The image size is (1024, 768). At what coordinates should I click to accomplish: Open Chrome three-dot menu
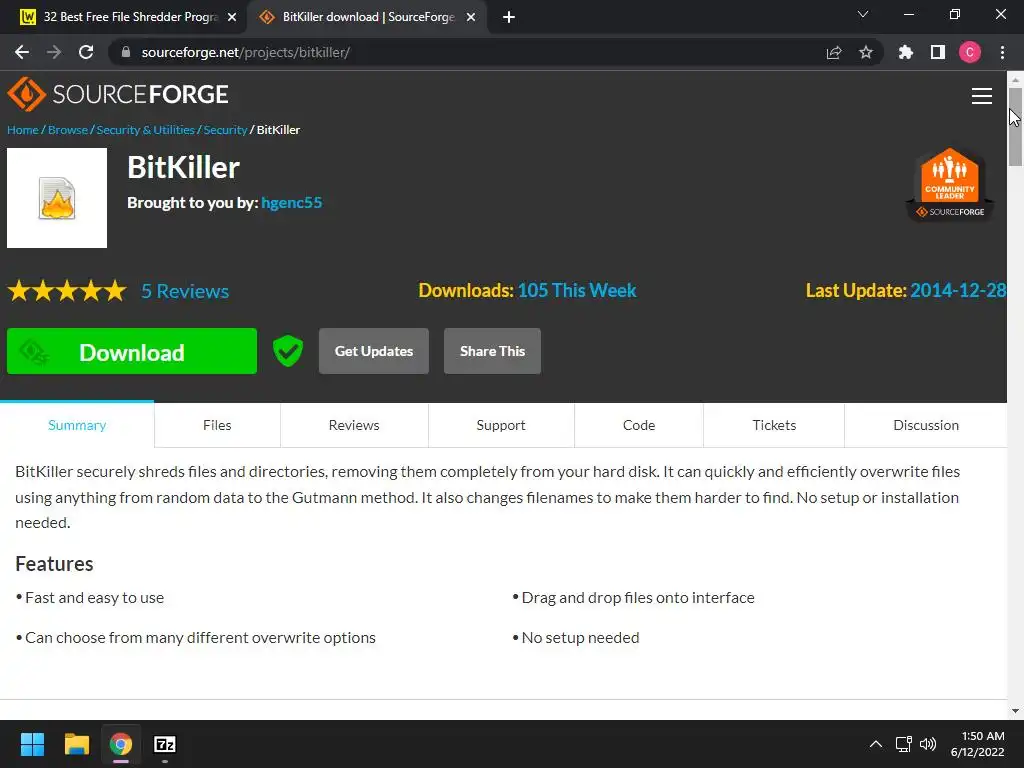1002,52
